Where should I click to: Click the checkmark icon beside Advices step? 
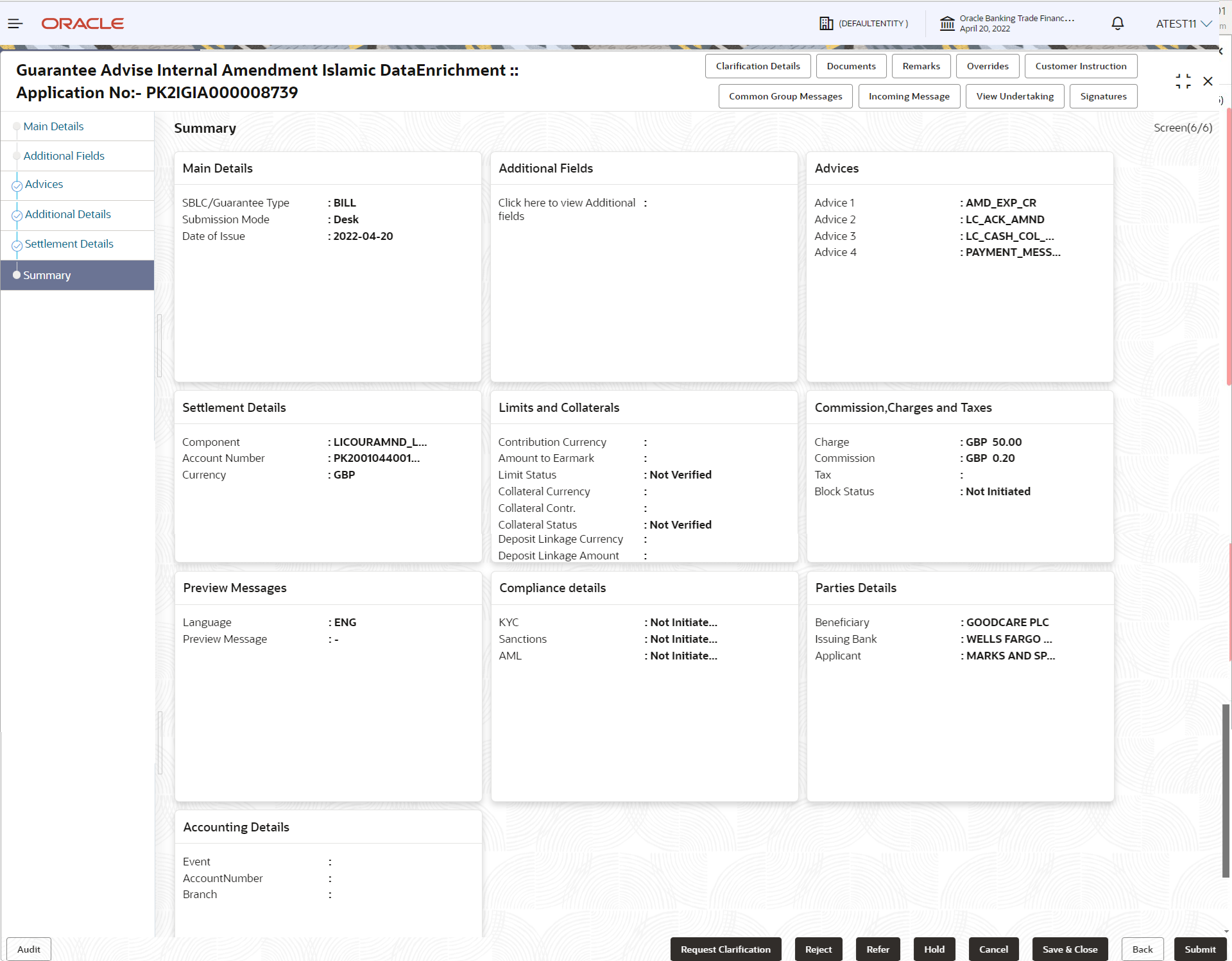tap(17, 185)
